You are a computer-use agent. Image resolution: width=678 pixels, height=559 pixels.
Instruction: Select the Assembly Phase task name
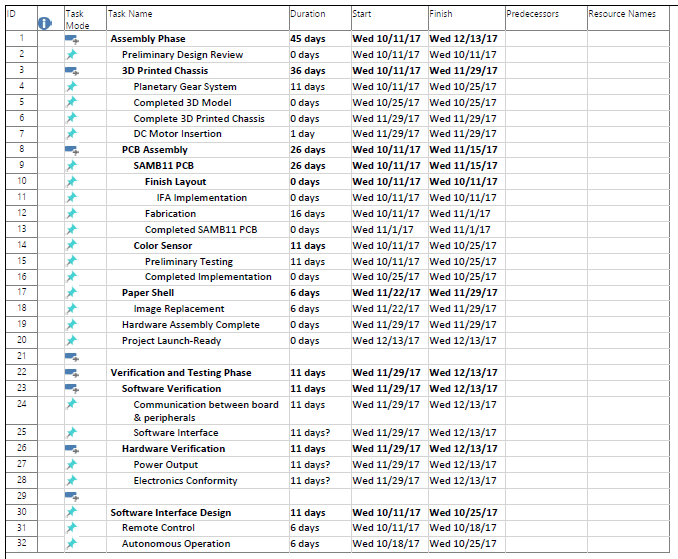tap(148, 39)
